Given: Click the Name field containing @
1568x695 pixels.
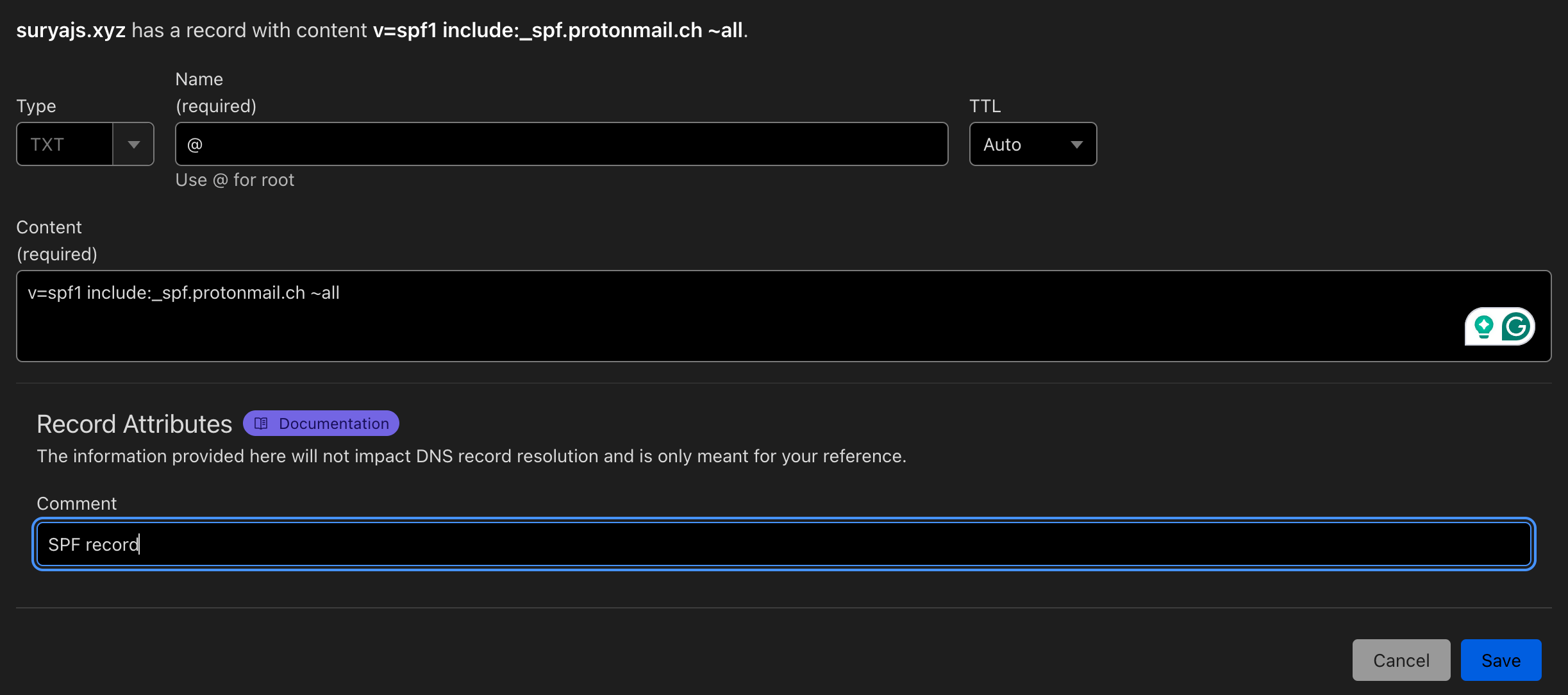Looking at the screenshot, I should (562, 144).
